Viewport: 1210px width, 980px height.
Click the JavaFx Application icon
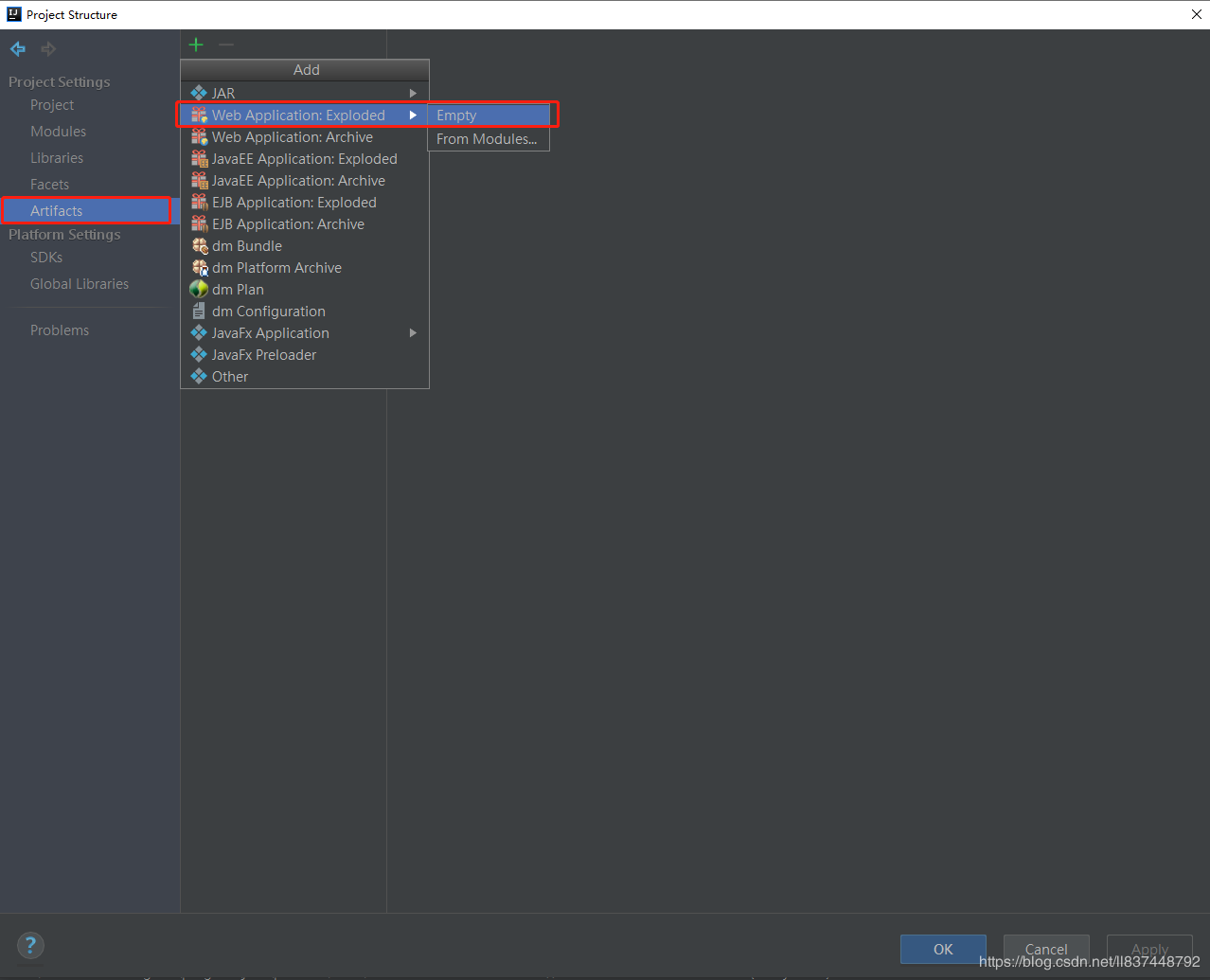(199, 332)
